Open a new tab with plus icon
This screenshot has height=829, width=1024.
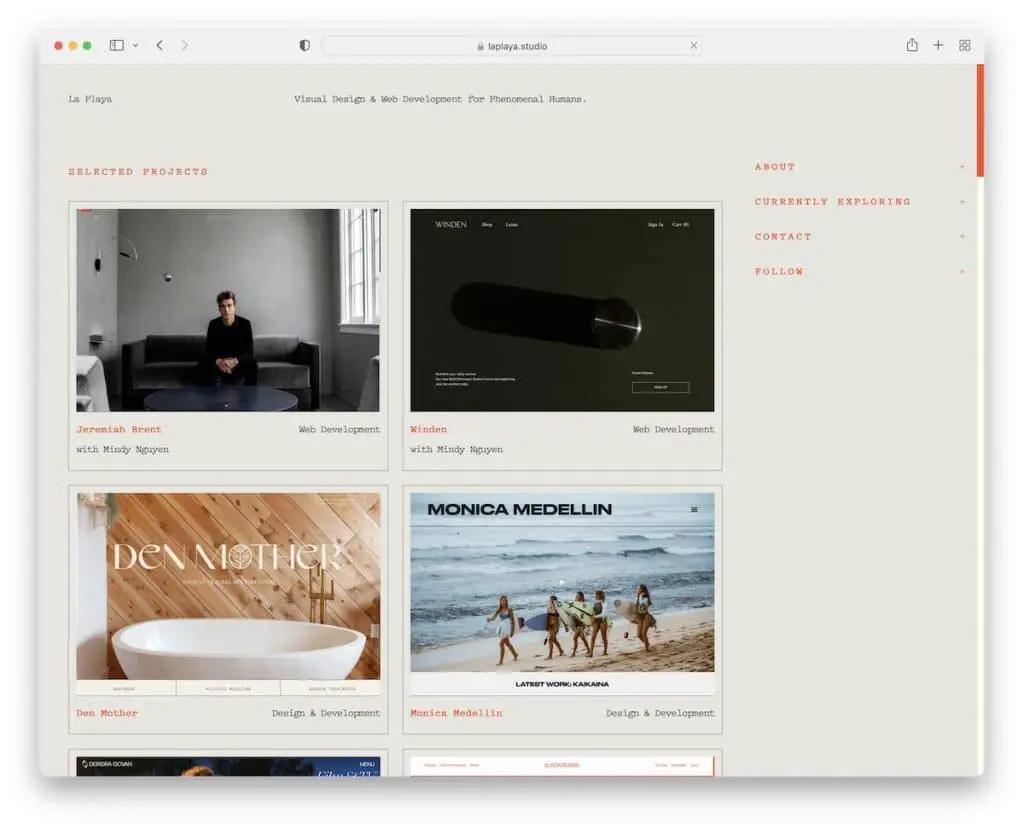(x=938, y=45)
